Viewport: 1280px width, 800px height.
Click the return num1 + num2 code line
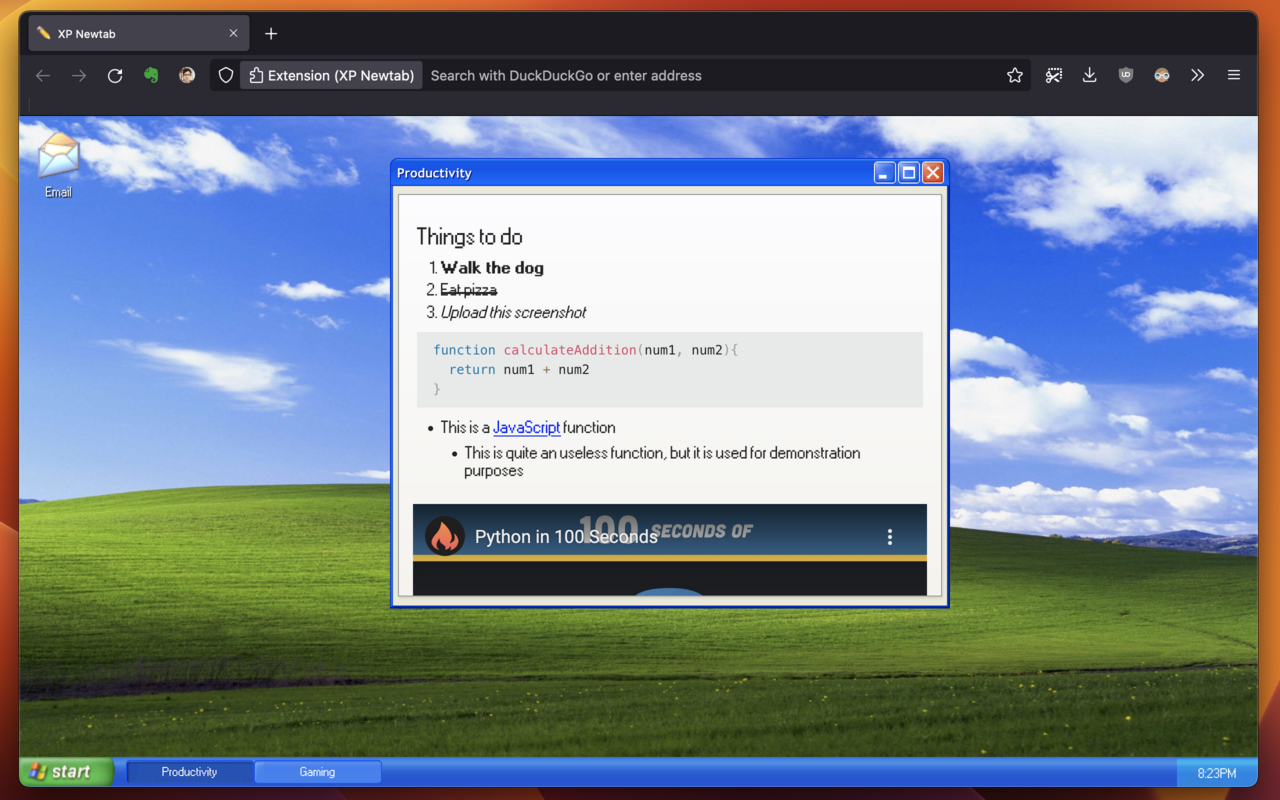pos(519,370)
